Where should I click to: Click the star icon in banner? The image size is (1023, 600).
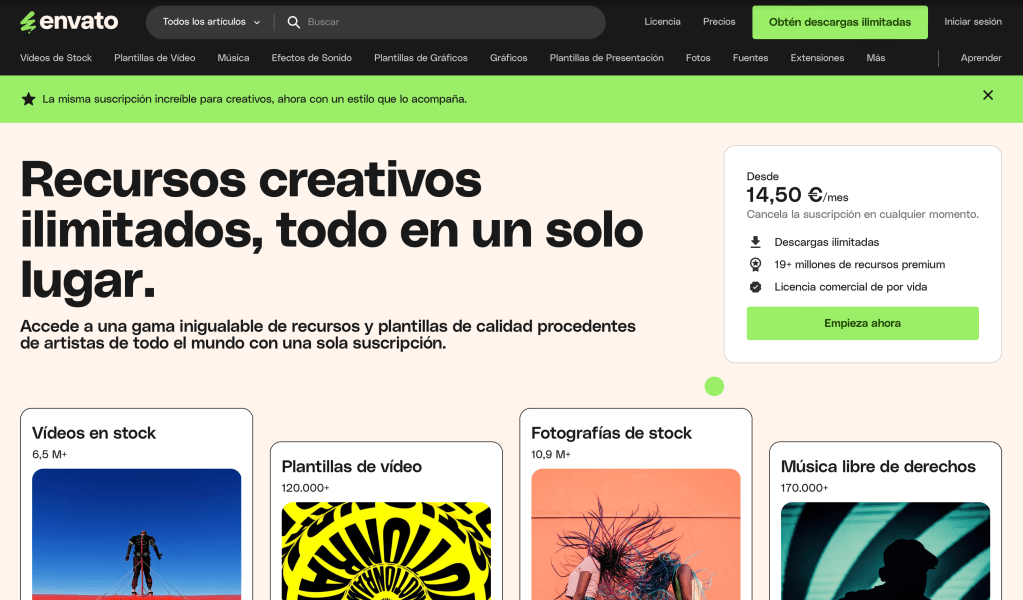(x=28, y=99)
